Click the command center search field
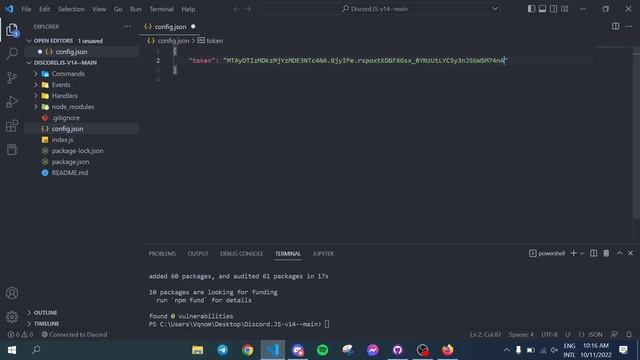The height and width of the screenshot is (360, 640). point(379,9)
